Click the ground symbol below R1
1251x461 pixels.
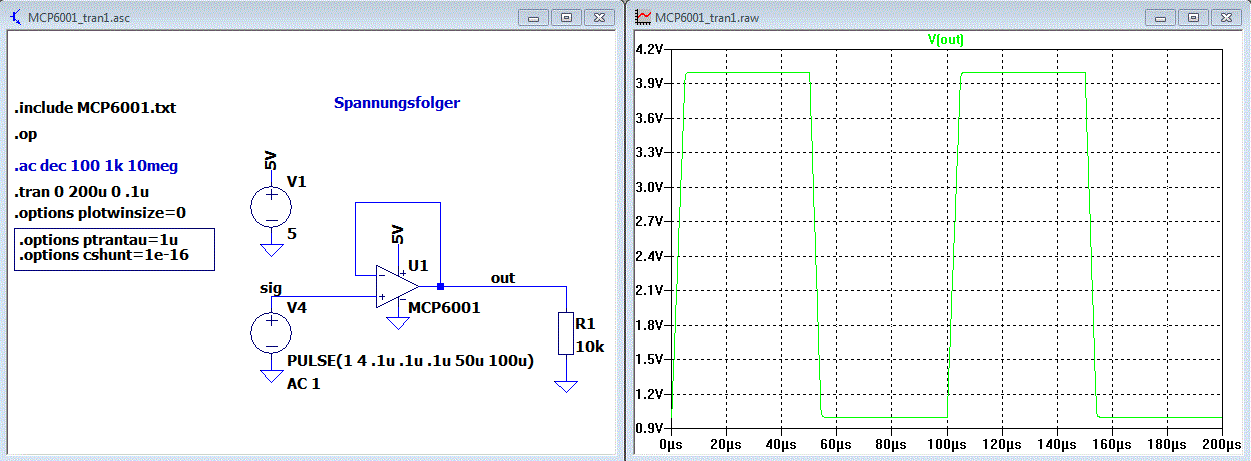pyautogui.click(x=566, y=386)
